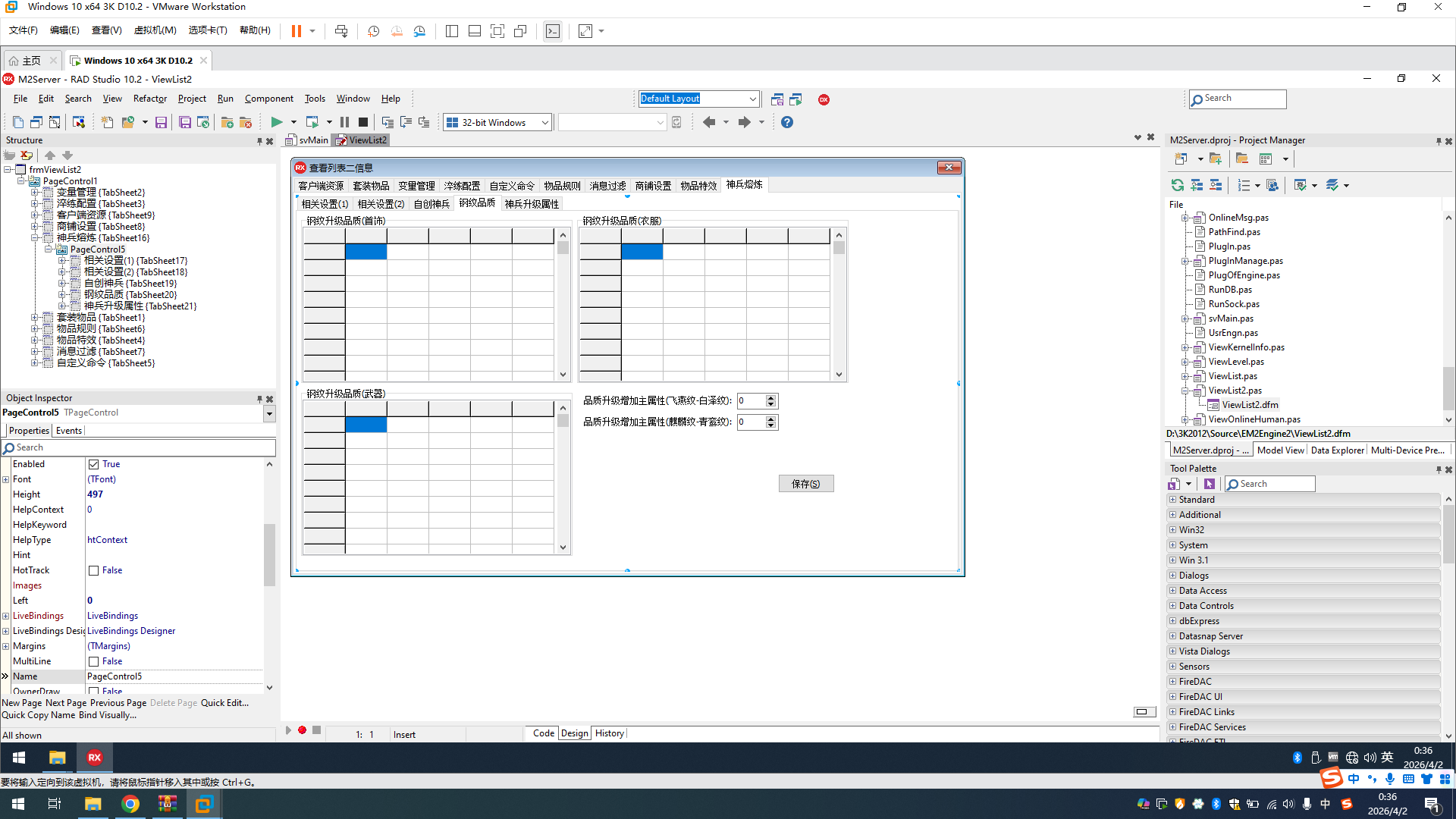Click the Quick Edit... link
The image size is (1456, 819).
224,703
